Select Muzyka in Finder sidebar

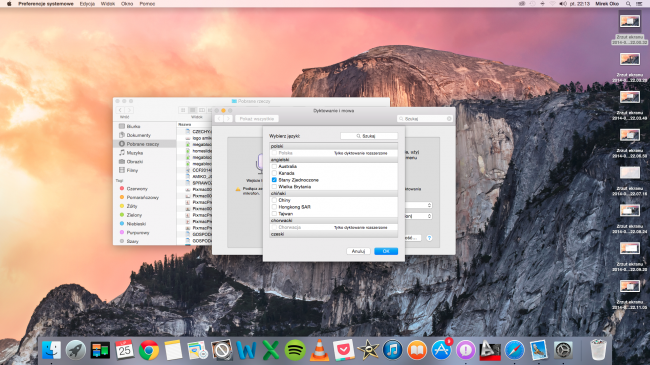pos(135,153)
